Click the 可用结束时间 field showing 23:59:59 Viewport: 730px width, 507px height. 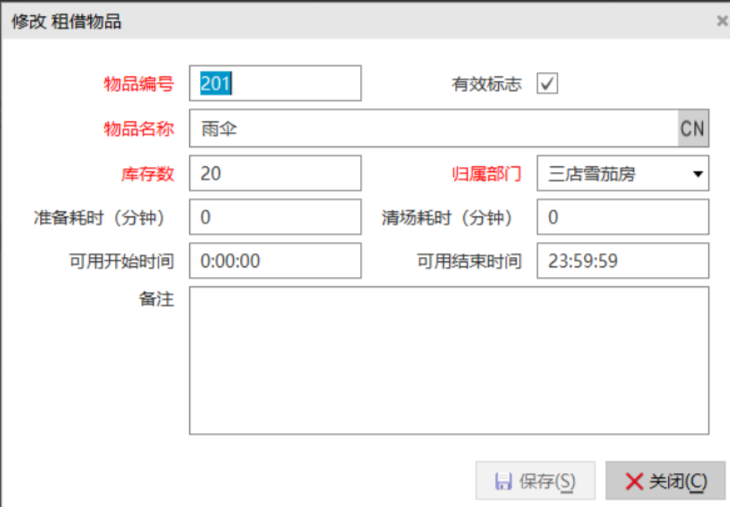622,261
